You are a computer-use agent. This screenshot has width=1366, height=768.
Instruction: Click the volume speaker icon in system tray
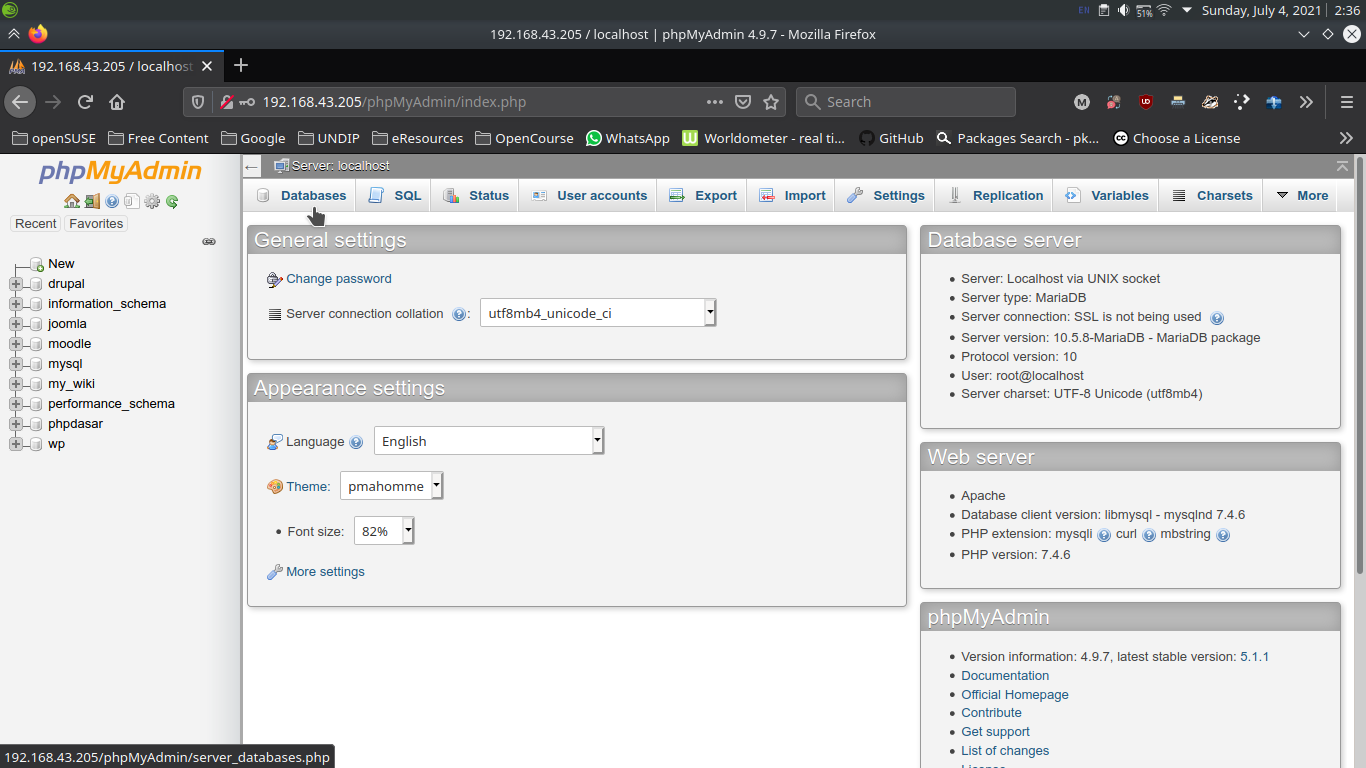[x=1123, y=10]
